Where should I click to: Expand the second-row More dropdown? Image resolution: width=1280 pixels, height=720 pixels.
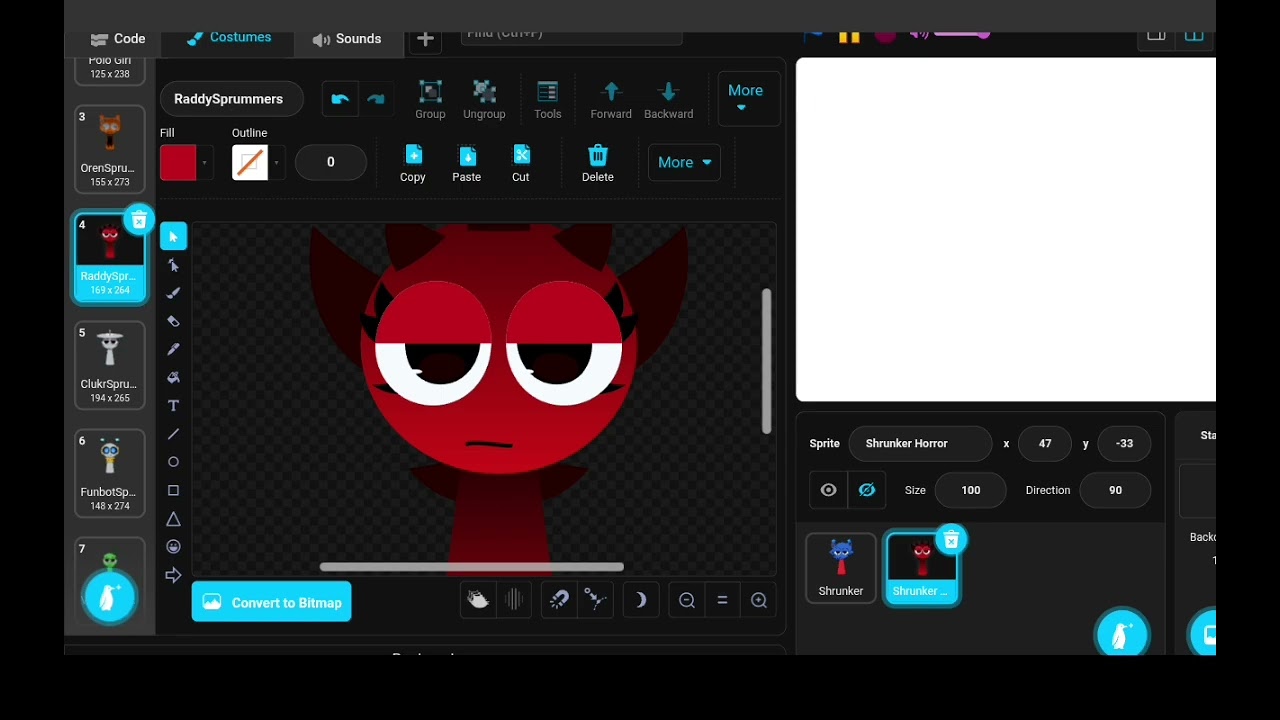[x=684, y=162]
